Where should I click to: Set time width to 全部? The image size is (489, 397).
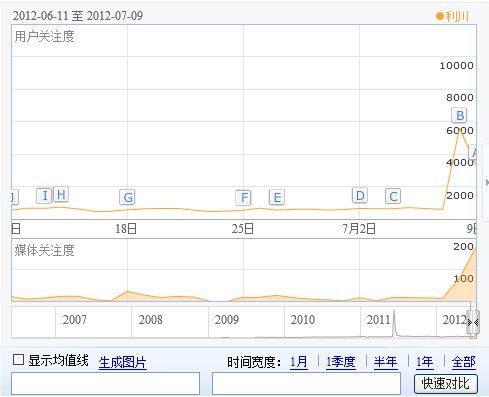click(x=464, y=362)
